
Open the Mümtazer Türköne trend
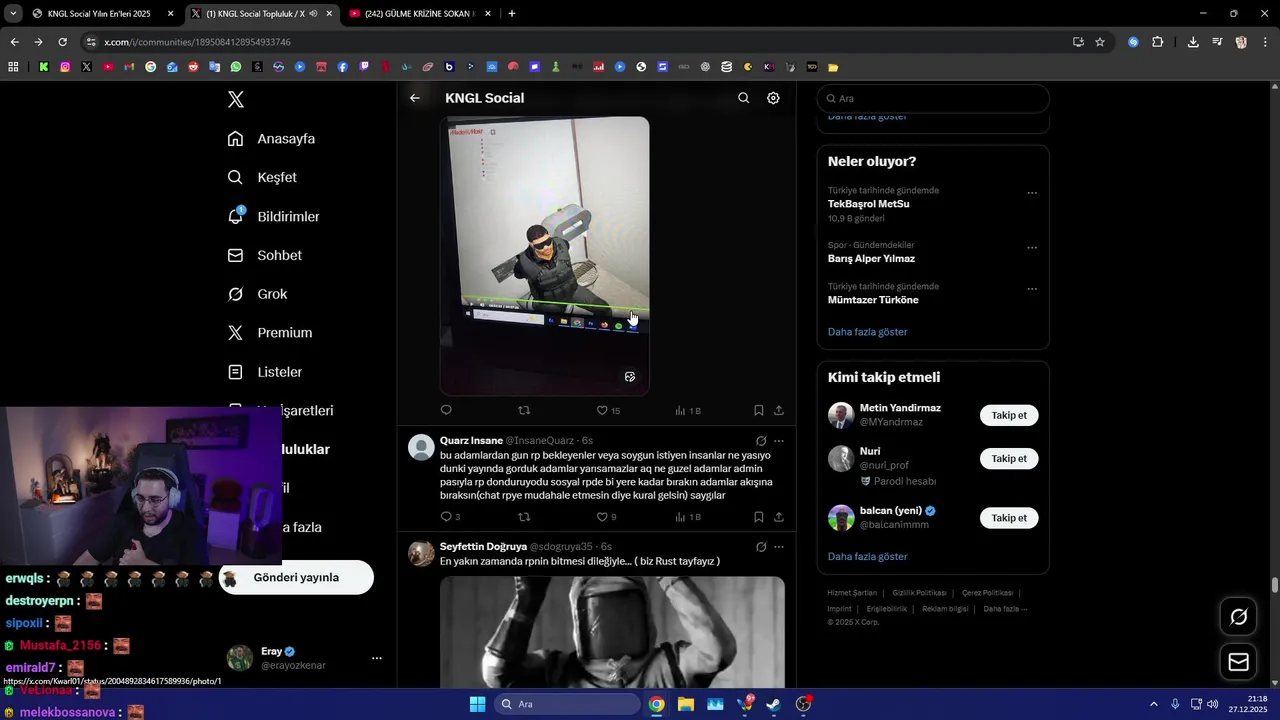click(873, 300)
